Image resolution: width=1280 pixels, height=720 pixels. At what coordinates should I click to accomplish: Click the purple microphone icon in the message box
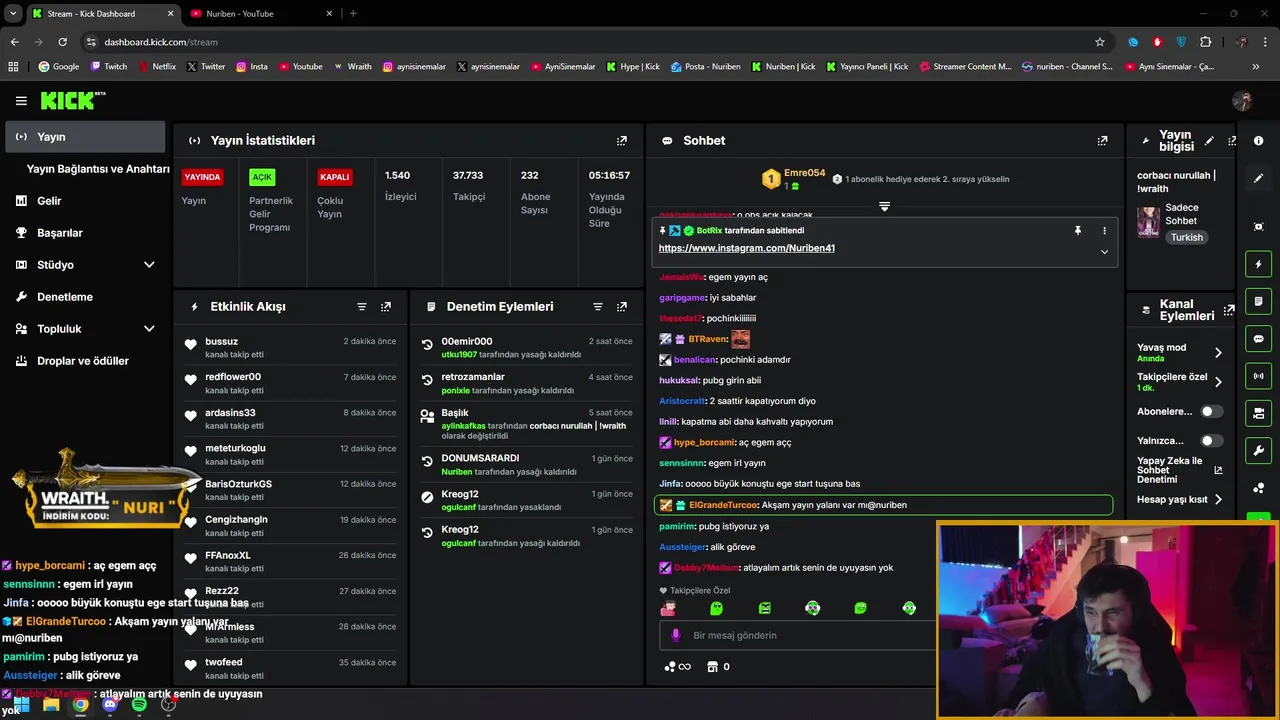pos(676,635)
